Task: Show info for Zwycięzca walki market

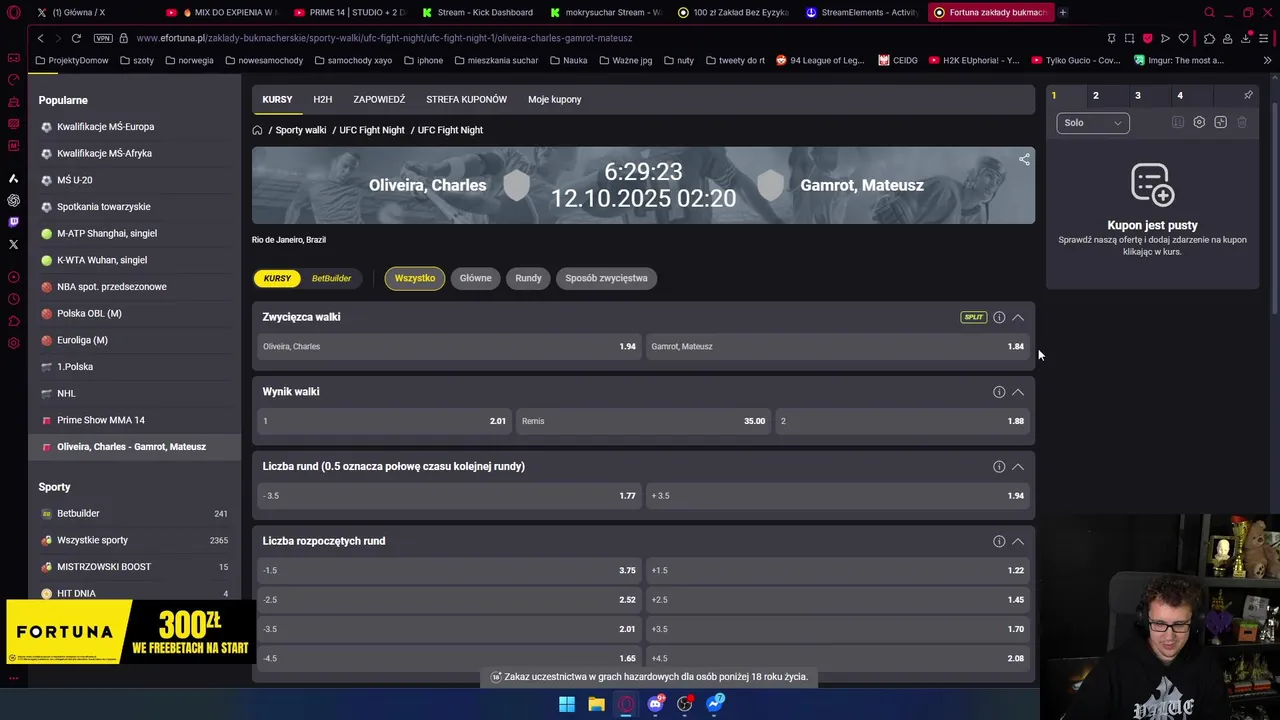Action: [x=999, y=317]
